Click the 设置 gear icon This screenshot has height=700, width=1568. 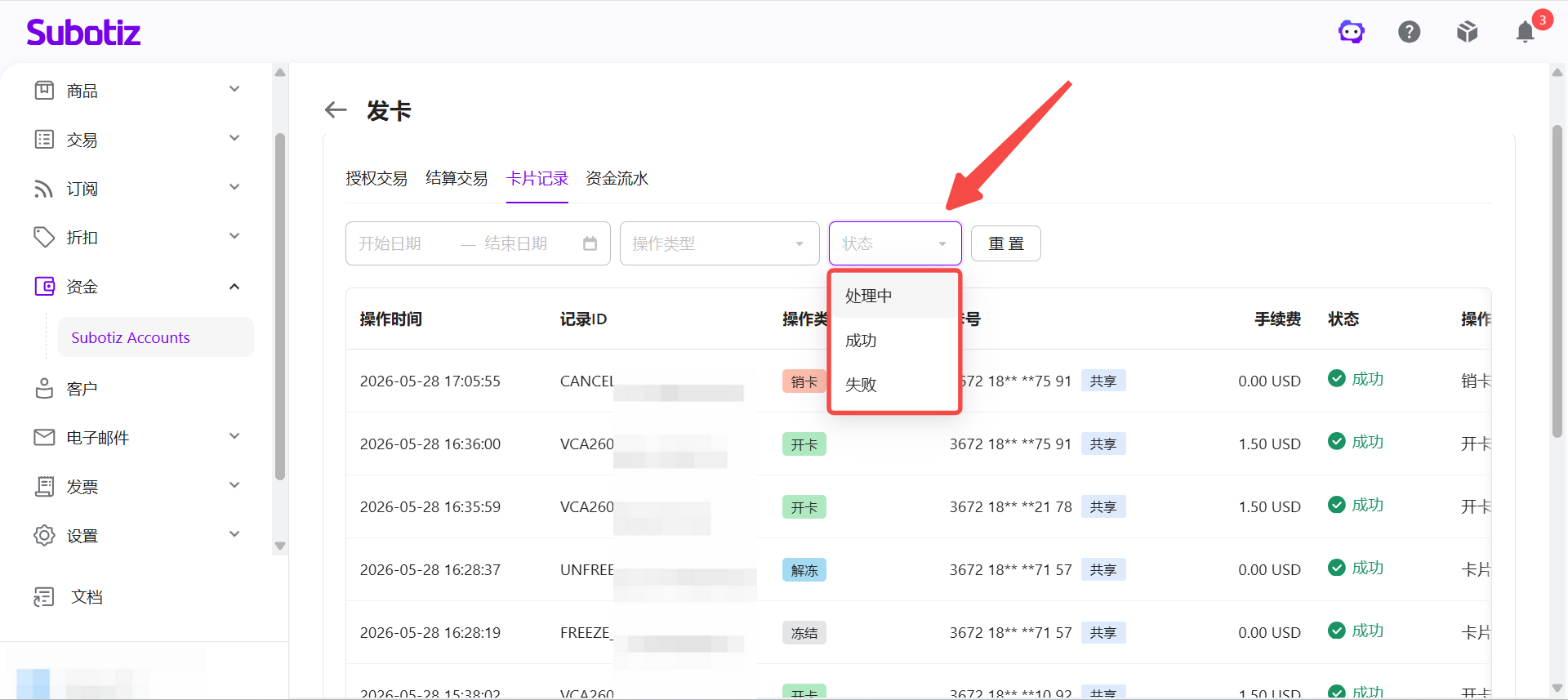[x=44, y=535]
